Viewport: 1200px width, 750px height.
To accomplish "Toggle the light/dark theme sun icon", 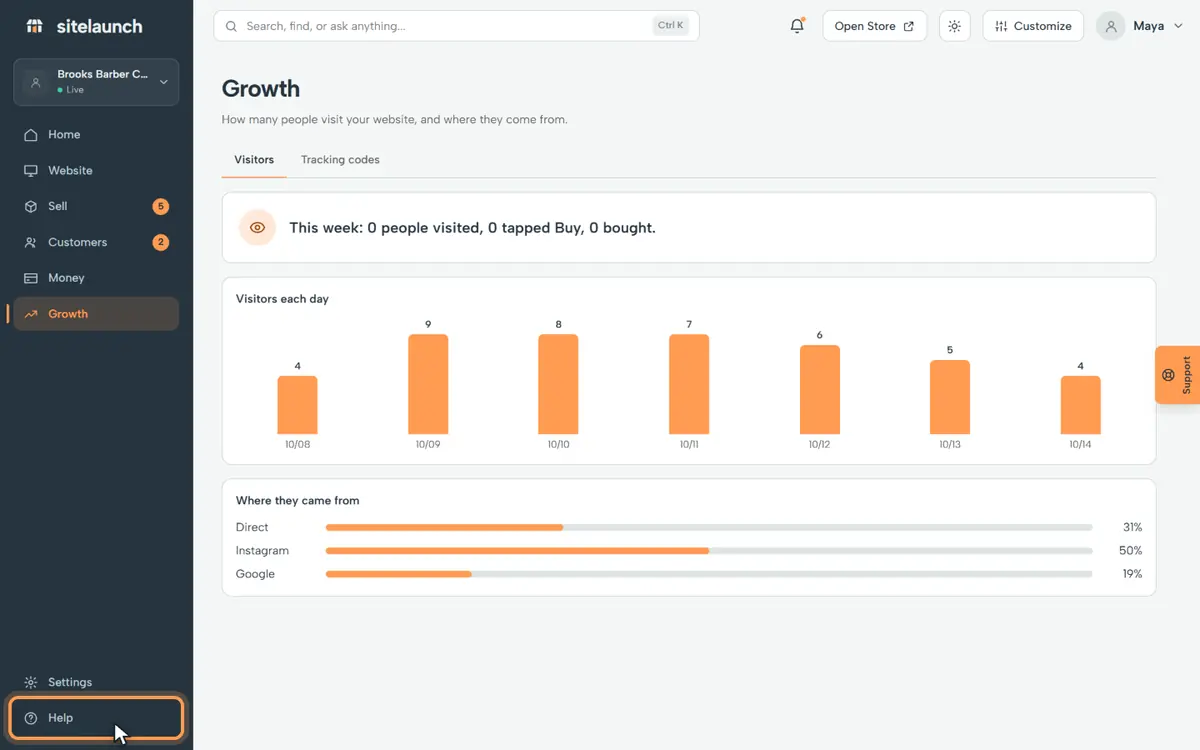I will tap(954, 26).
